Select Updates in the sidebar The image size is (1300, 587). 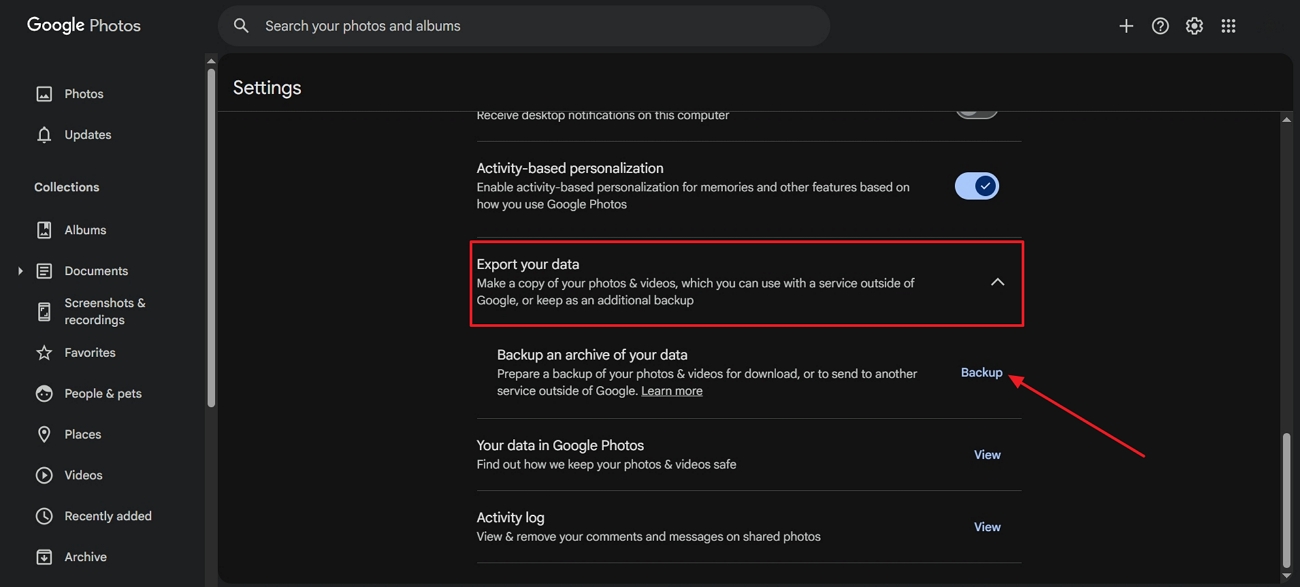click(x=87, y=134)
